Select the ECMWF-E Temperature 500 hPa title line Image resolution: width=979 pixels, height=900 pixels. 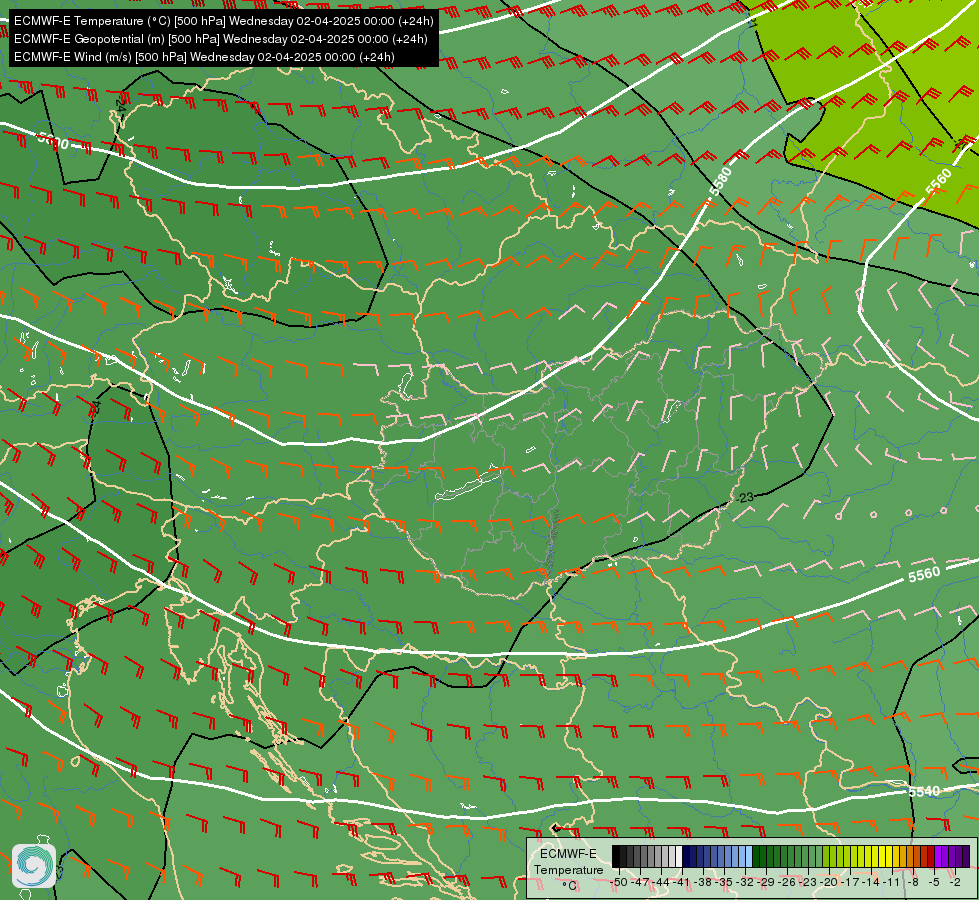[x=224, y=21]
